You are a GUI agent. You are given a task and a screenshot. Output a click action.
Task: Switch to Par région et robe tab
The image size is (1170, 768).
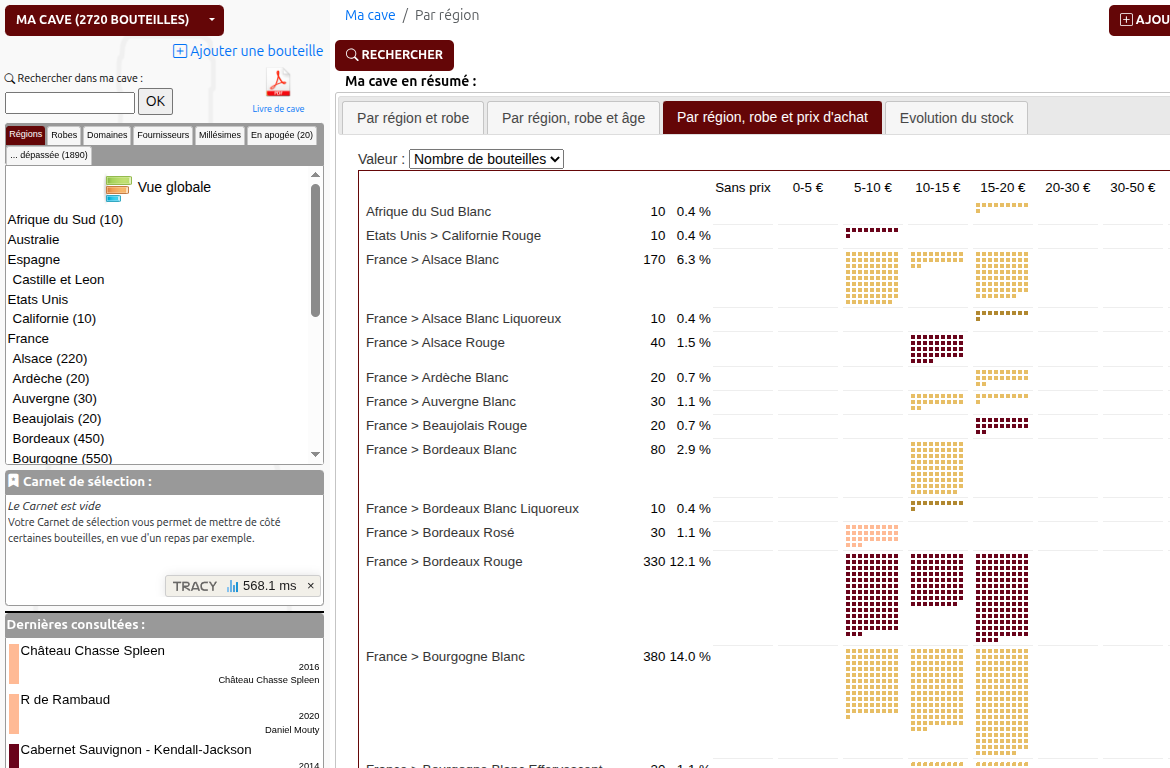pos(412,118)
